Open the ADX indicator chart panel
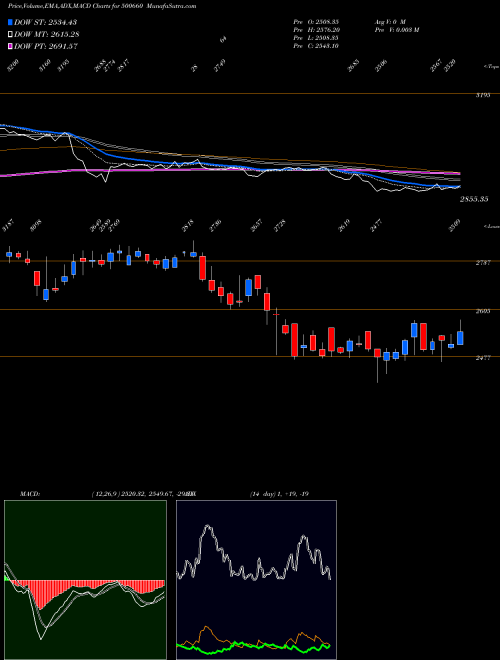The height and width of the screenshot is (660, 500). (x=256, y=580)
